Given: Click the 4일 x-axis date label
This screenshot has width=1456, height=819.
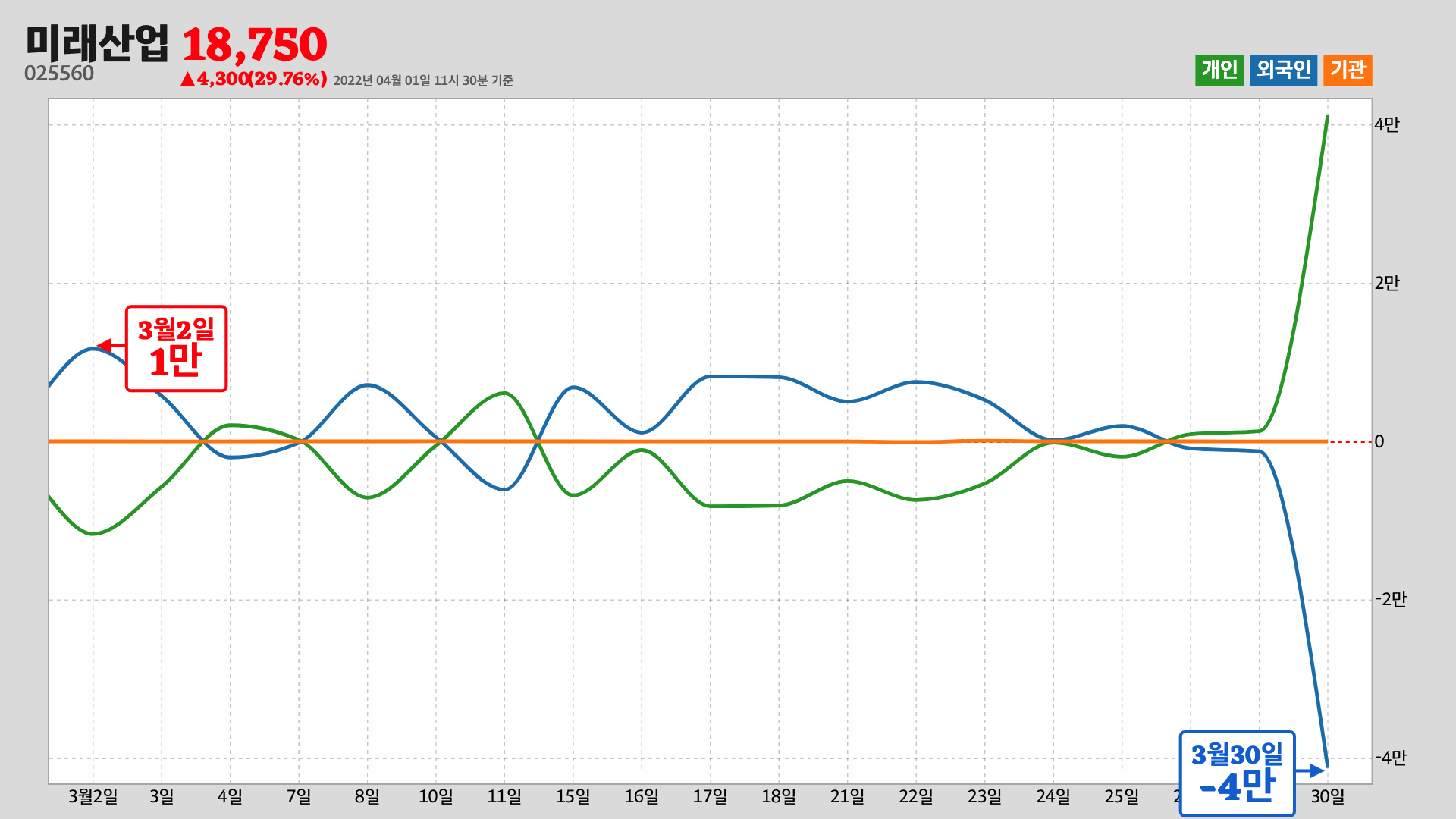Looking at the screenshot, I should 231,796.
